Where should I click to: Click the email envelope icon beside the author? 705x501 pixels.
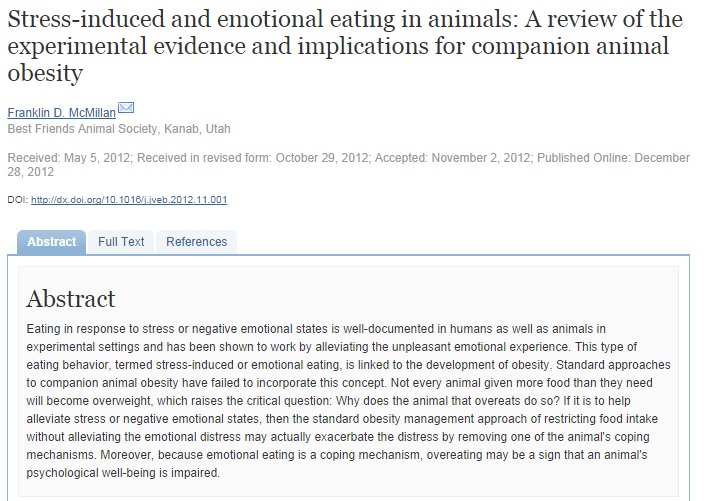tap(126, 109)
